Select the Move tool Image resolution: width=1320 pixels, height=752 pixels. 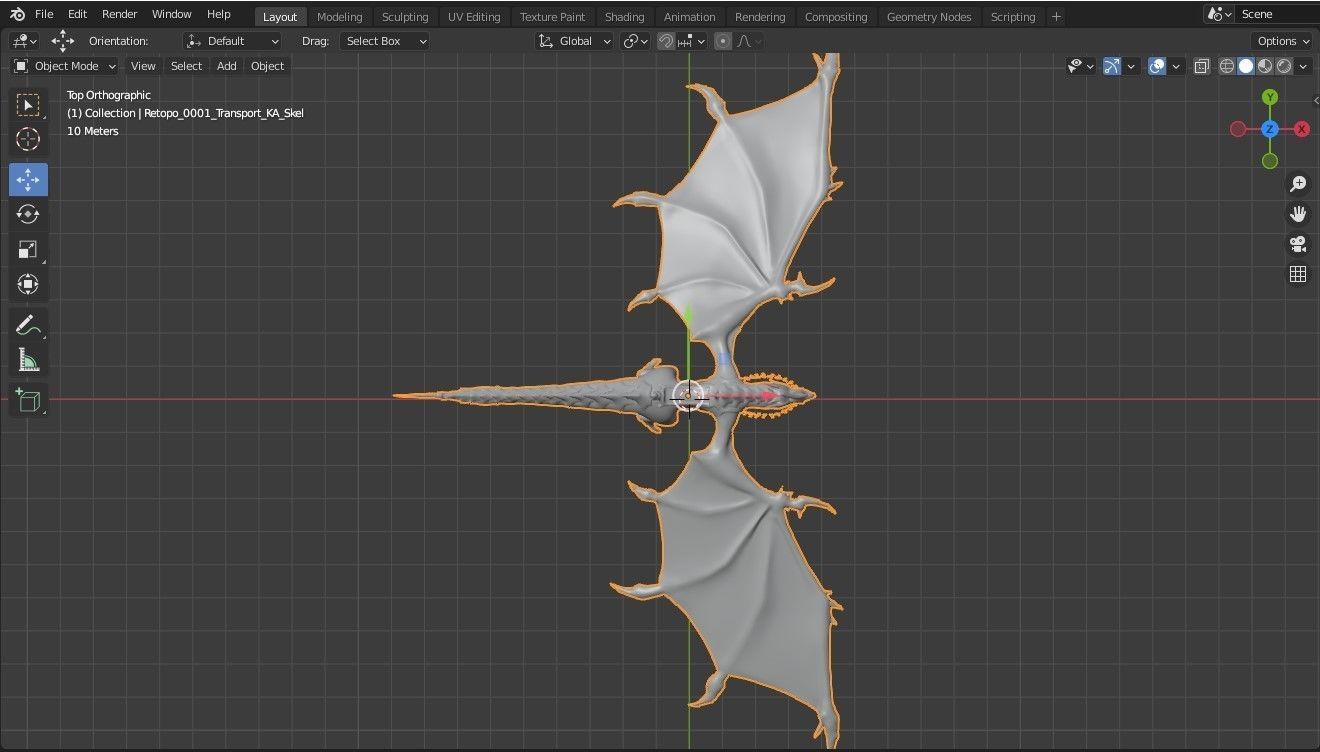click(28, 179)
